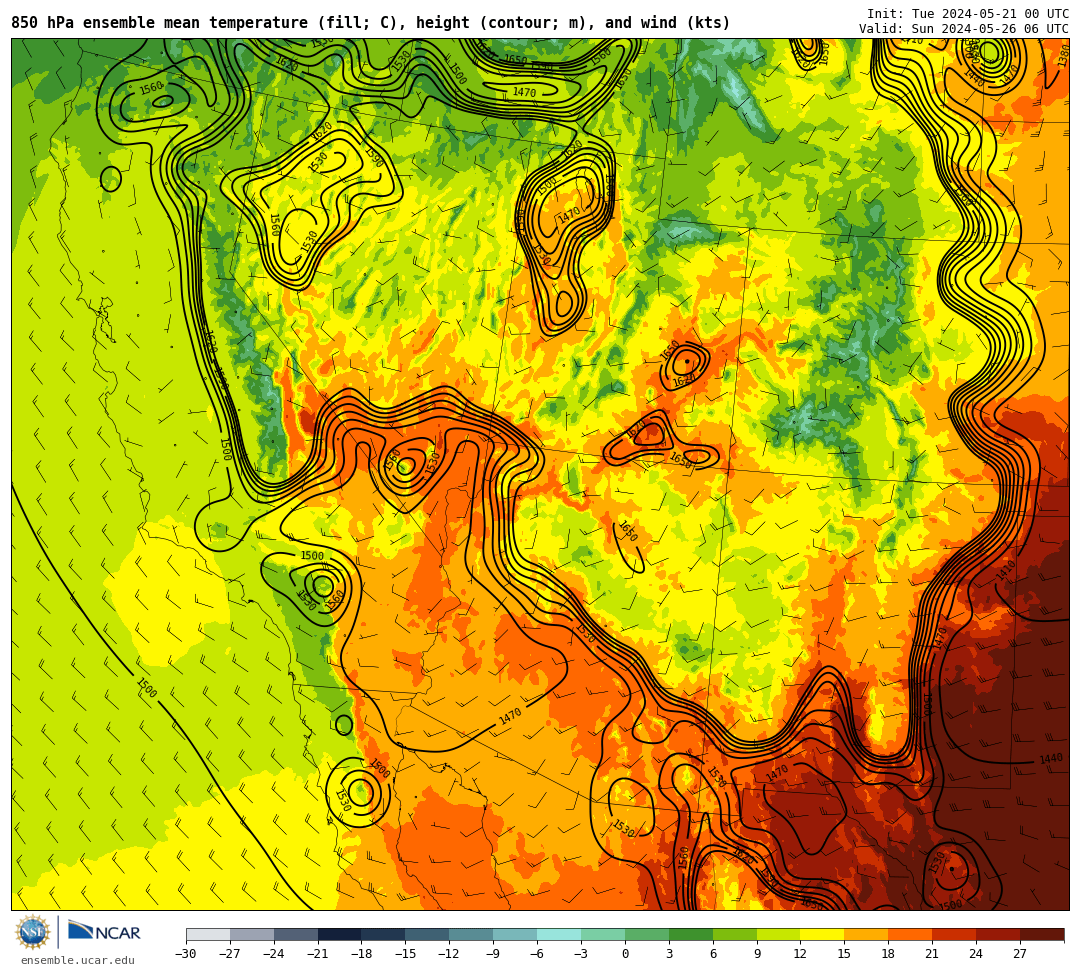
Task: Click the NSF logo emblem
Action: (x=32, y=933)
